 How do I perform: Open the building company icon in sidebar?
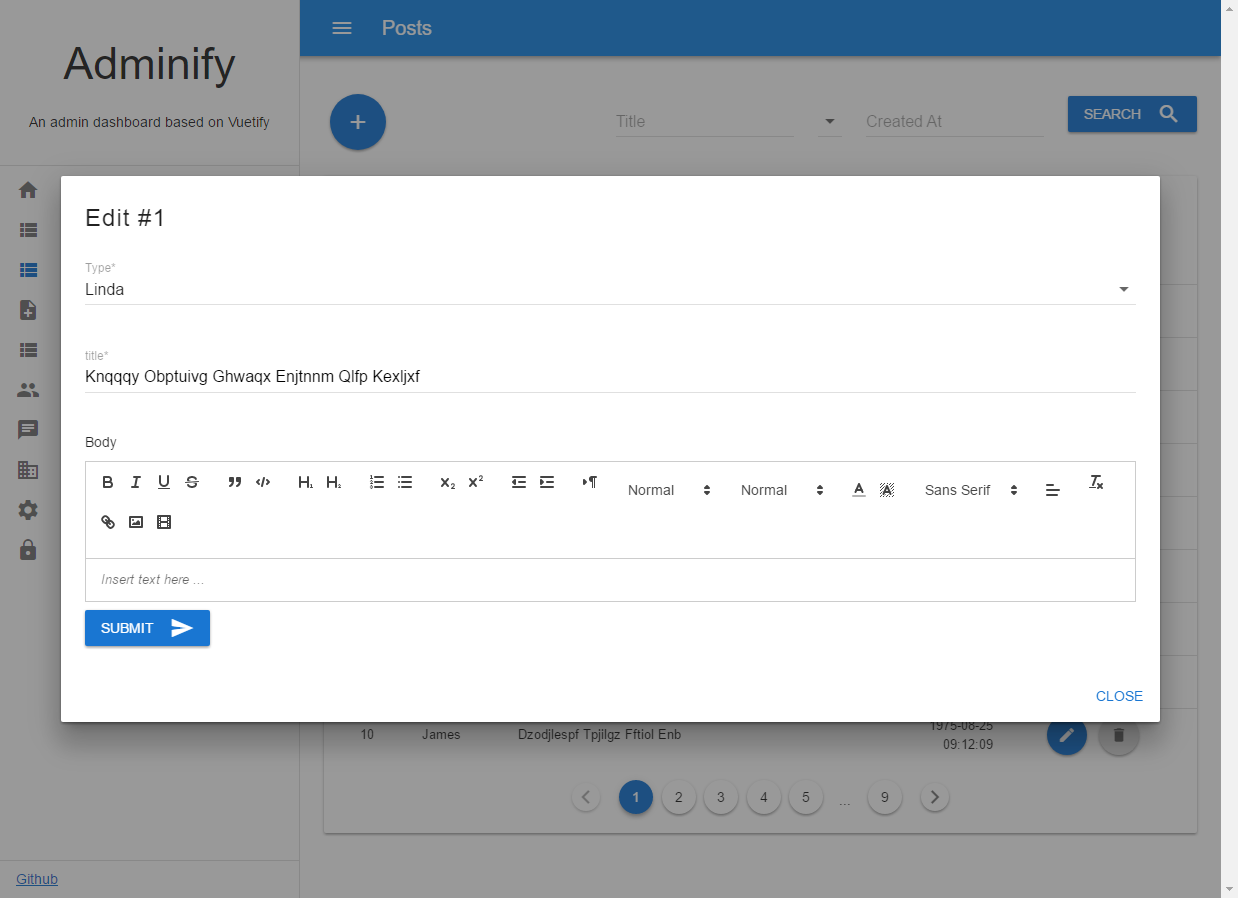[x=28, y=470]
